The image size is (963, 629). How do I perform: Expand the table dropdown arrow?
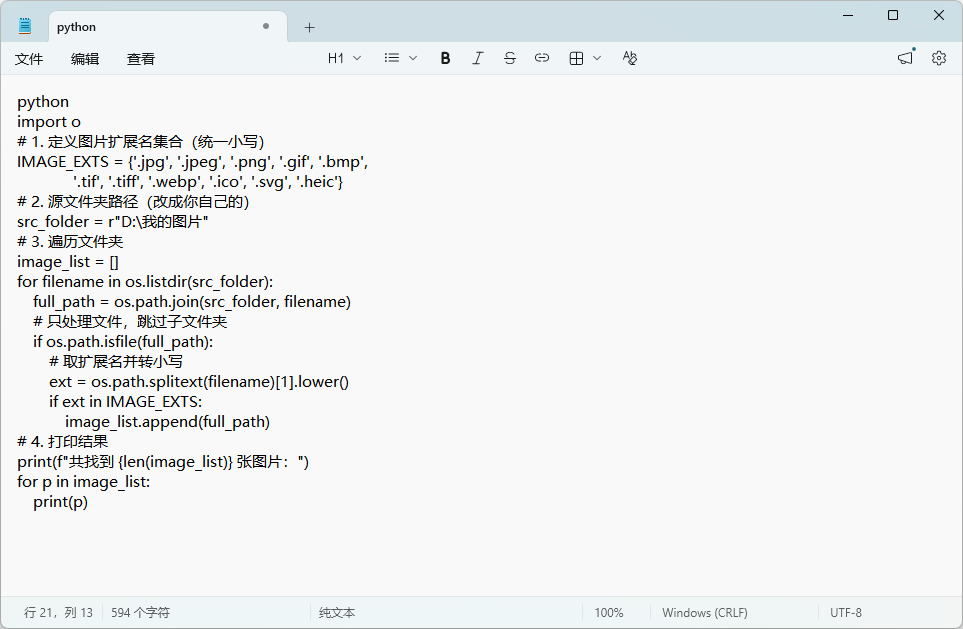(x=596, y=58)
